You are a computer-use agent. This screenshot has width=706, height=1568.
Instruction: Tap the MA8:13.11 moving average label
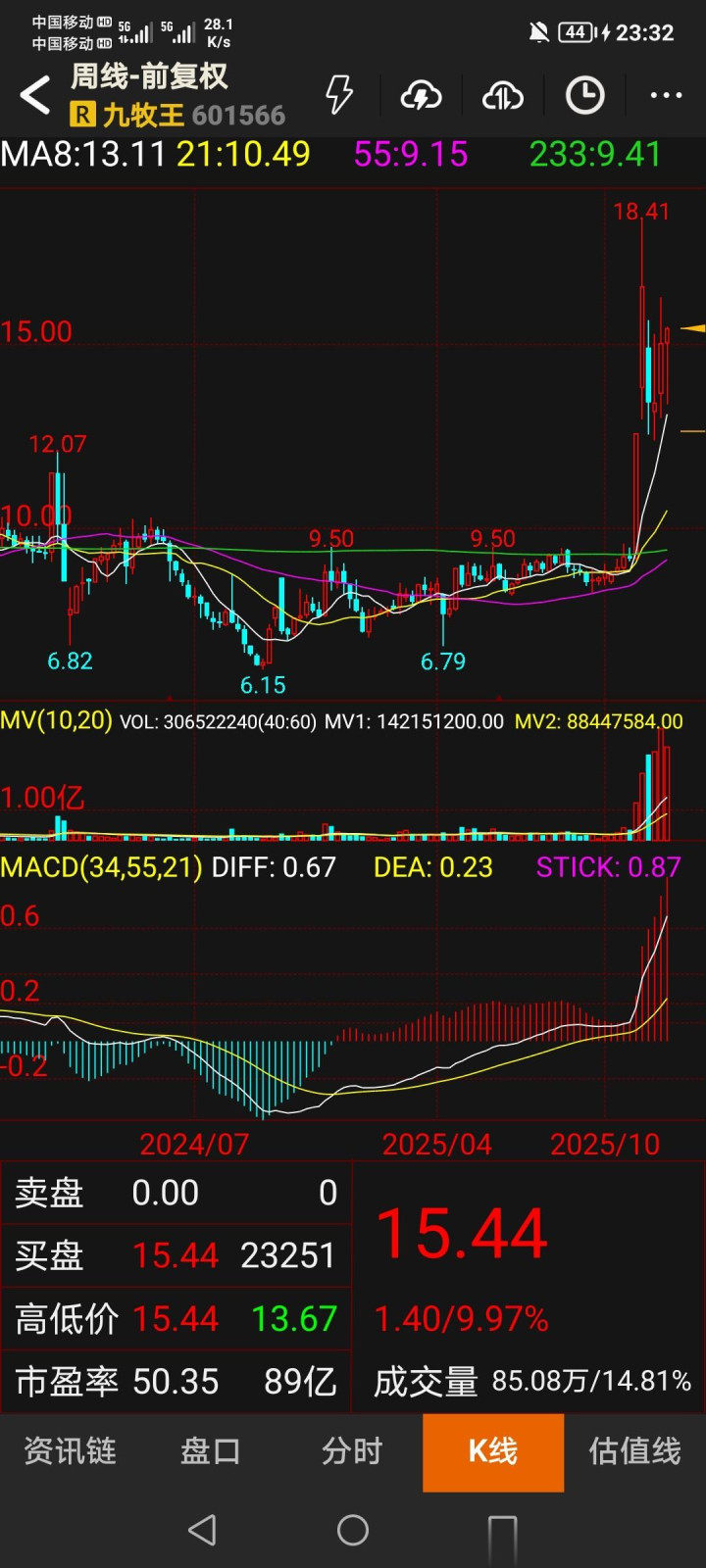pos(83,154)
